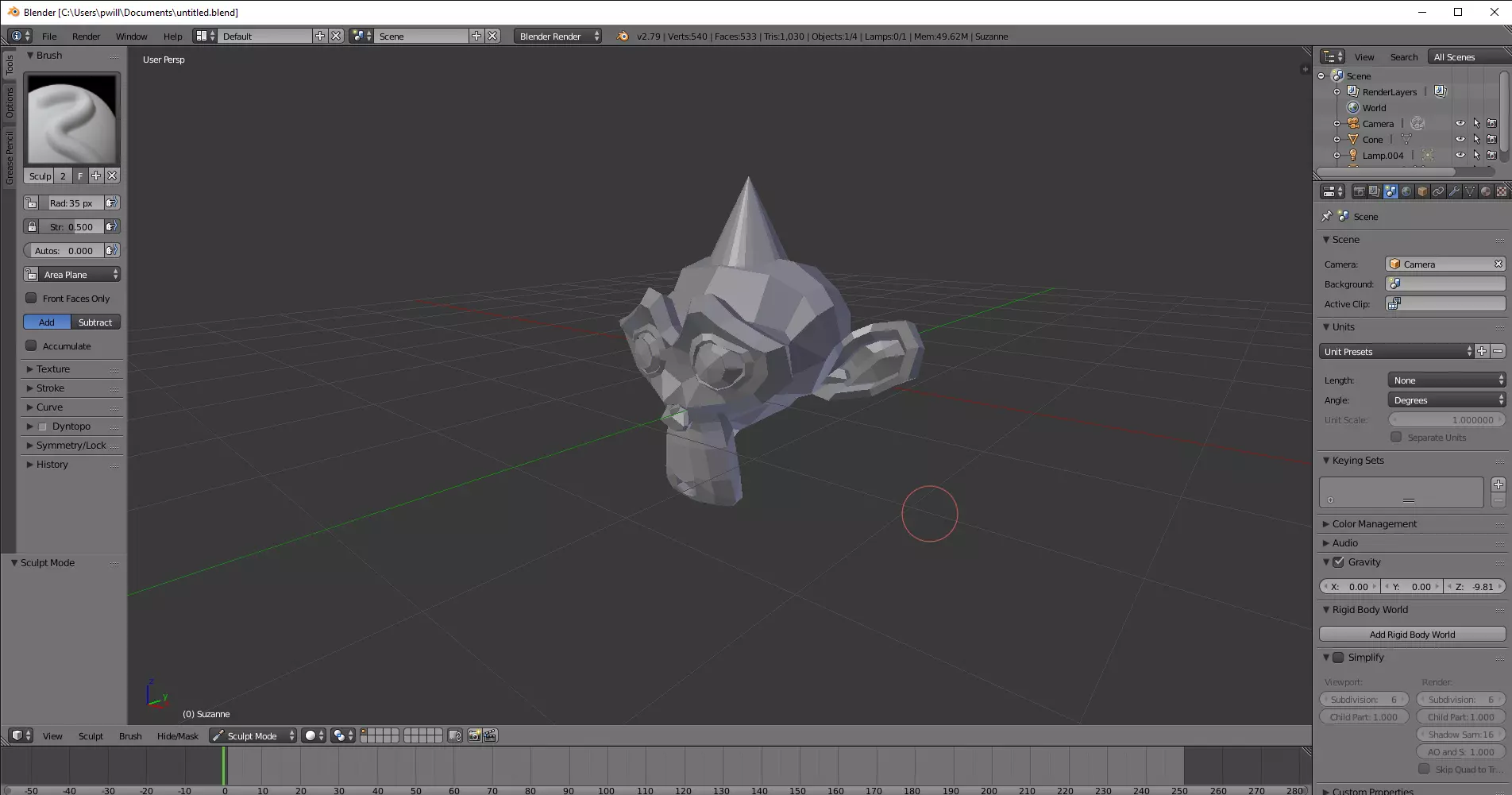Hide the Camera with its eye icon
The height and width of the screenshot is (795, 1512).
pyautogui.click(x=1460, y=123)
